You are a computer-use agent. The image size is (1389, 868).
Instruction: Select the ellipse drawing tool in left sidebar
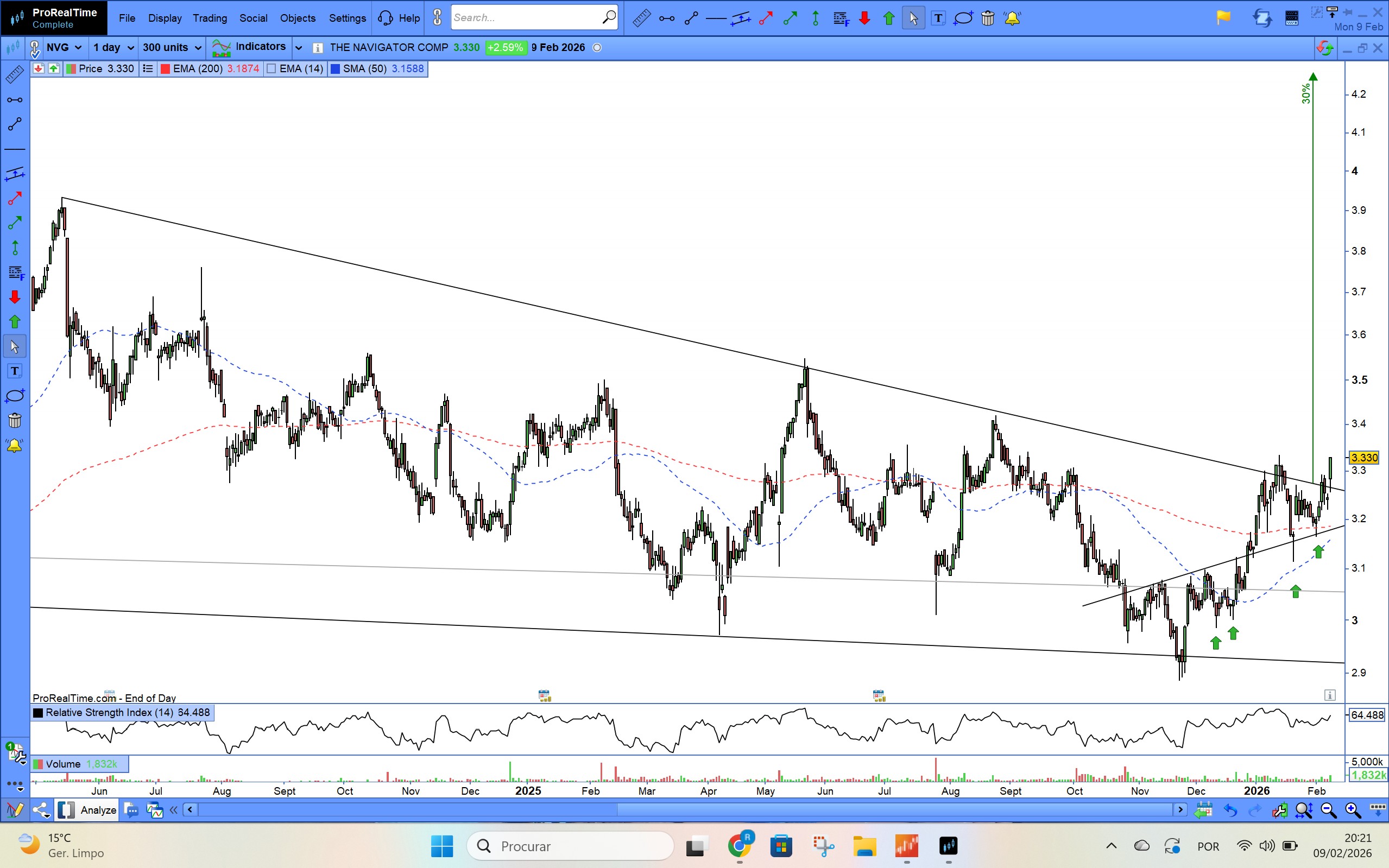15,396
